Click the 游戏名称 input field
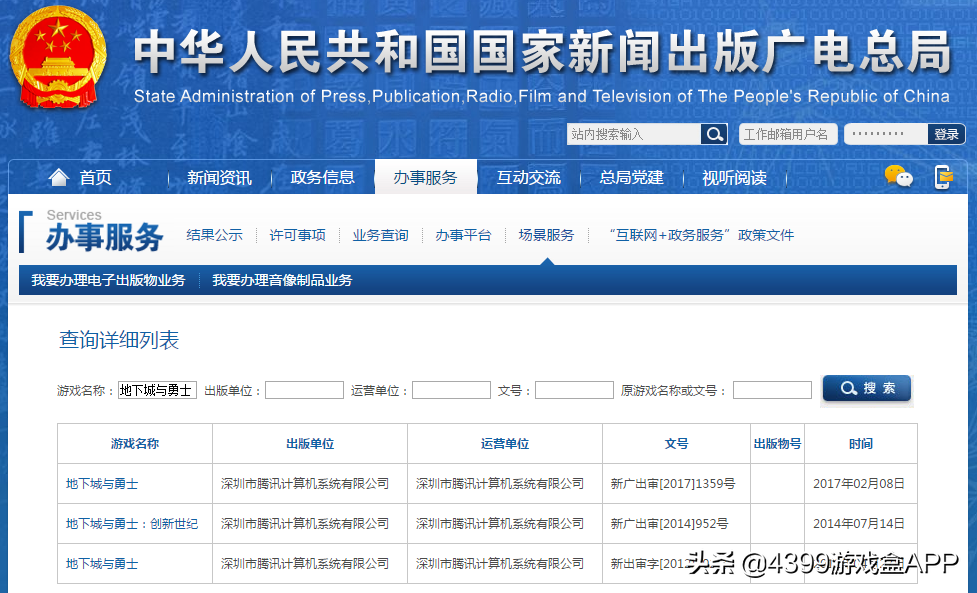Viewport: 977px width, 593px height. pos(157,390)
